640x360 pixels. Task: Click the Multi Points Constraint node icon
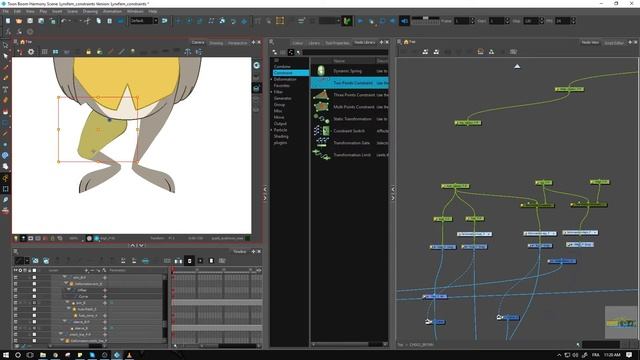click(321, 107)
